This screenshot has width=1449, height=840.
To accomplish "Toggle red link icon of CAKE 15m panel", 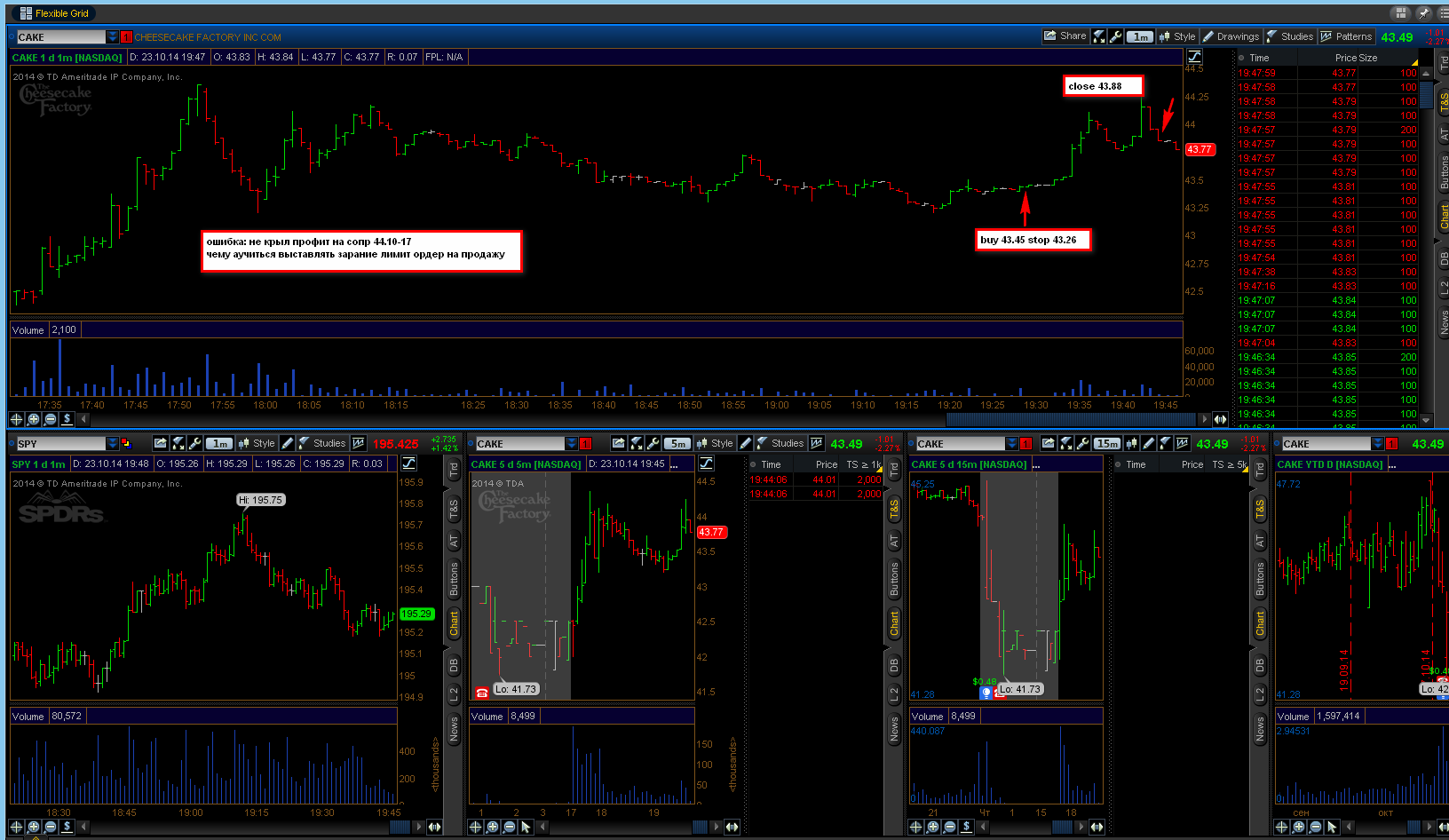I will click(1025, 443).
